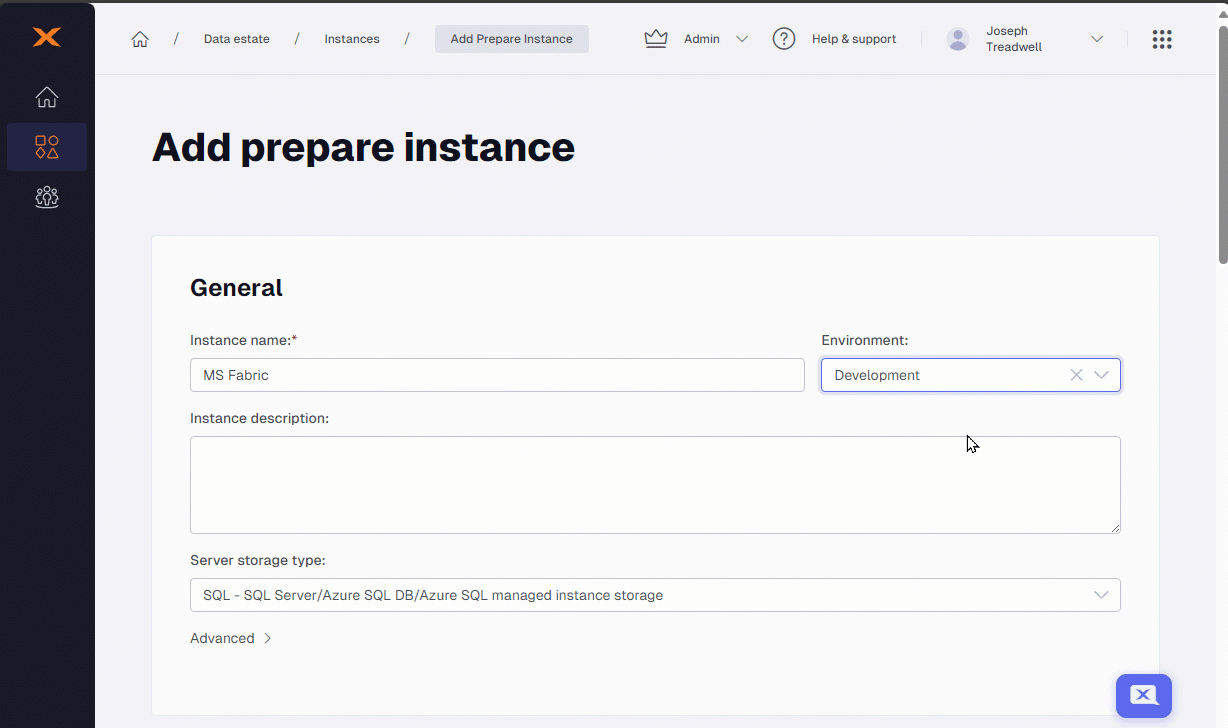Open the users group sidebar icon
The image size is (1228, 728).
47,197
